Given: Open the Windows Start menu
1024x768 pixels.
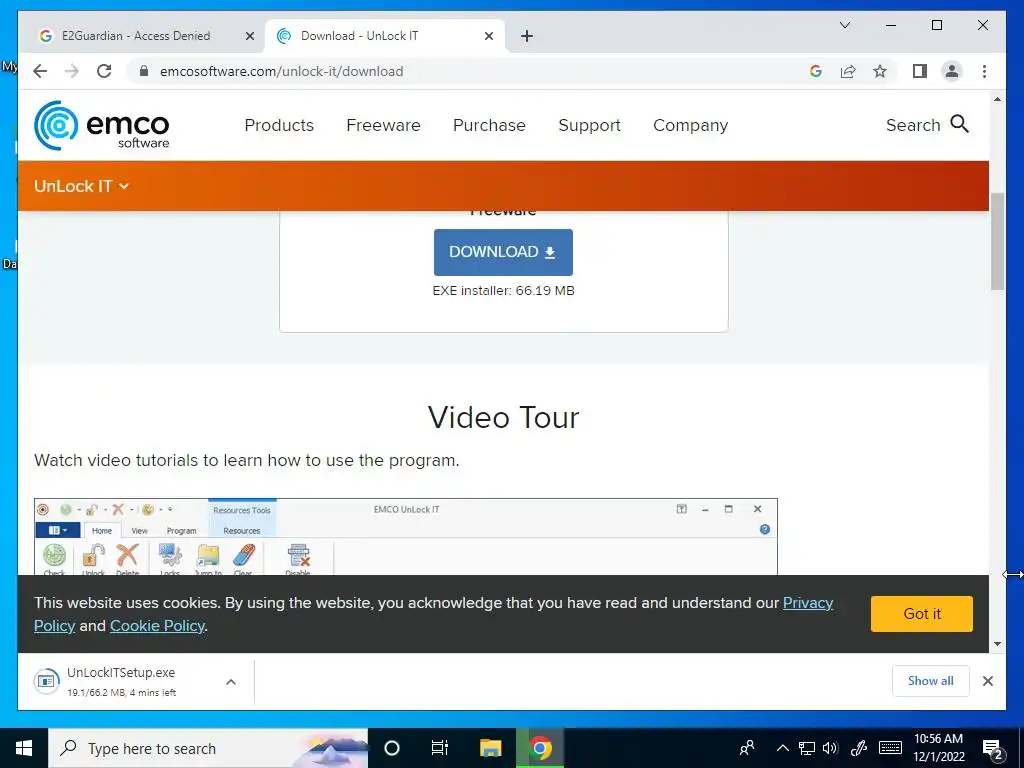Looking at the screenshot, I should tap(24, 748).
